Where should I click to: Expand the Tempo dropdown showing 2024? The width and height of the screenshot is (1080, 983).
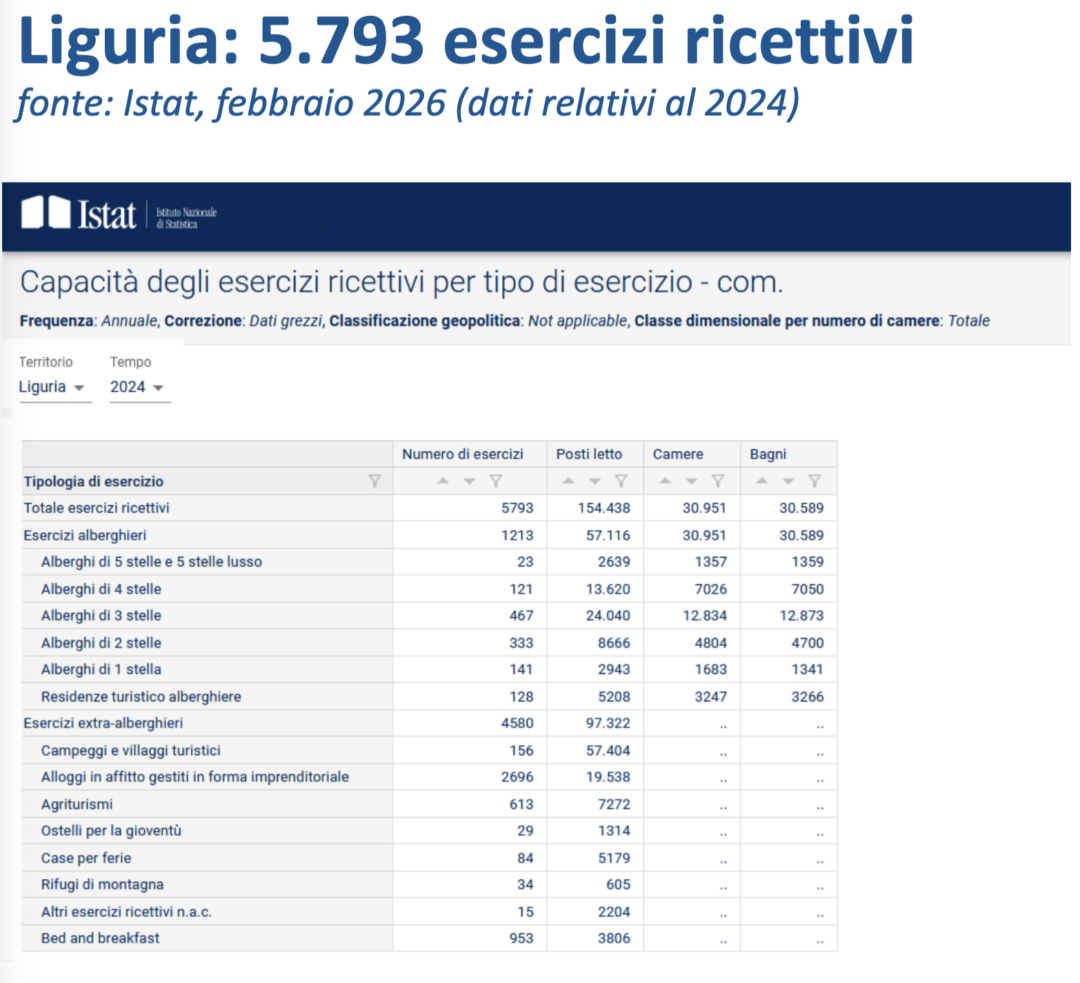click(139, 387)
